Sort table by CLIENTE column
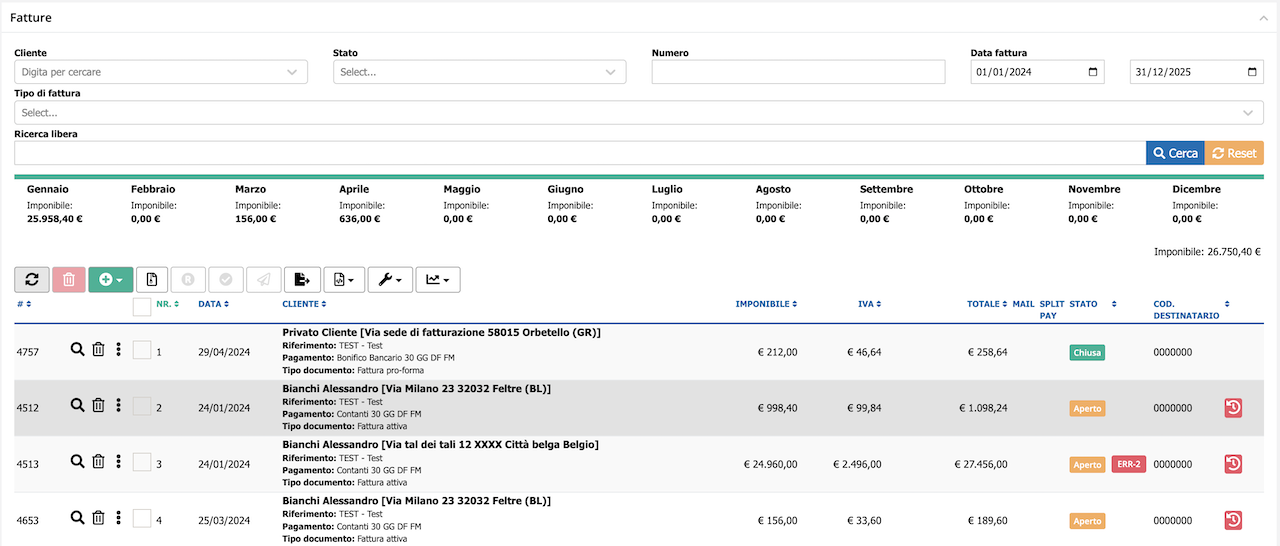The height and width of the screenshot is (546, 1280). tap(303, 304)
